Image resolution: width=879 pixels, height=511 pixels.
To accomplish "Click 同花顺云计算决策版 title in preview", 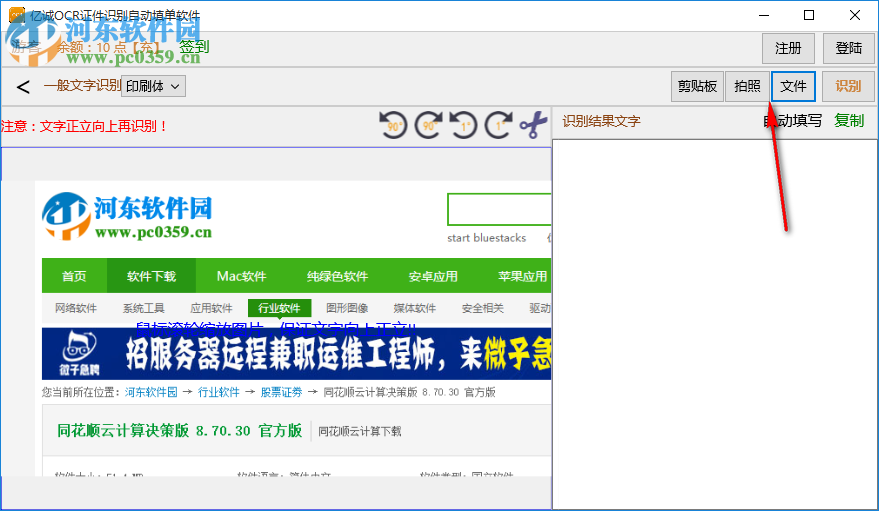I will point(179,430).
